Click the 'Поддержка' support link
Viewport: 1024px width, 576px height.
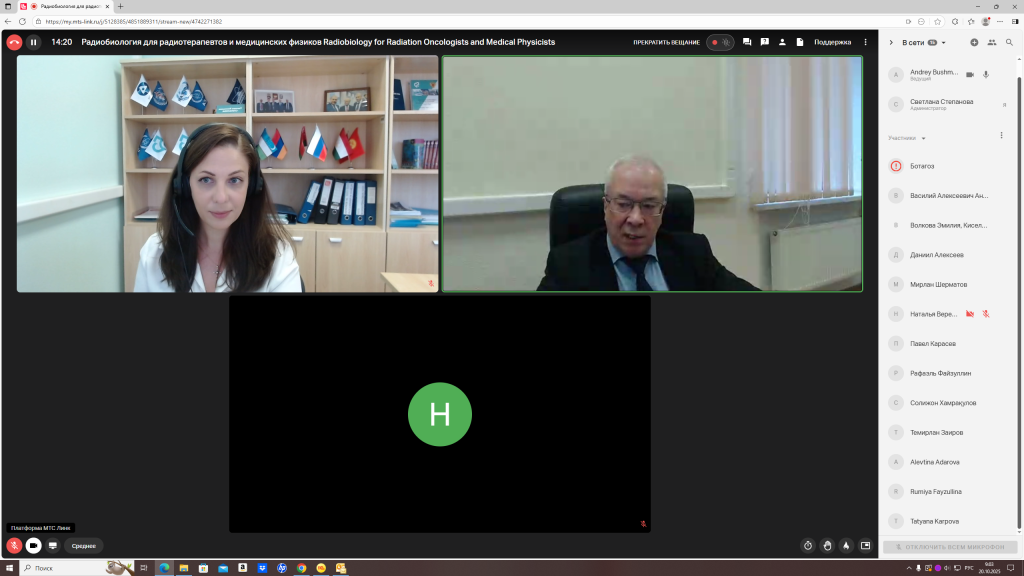point(832,42)
